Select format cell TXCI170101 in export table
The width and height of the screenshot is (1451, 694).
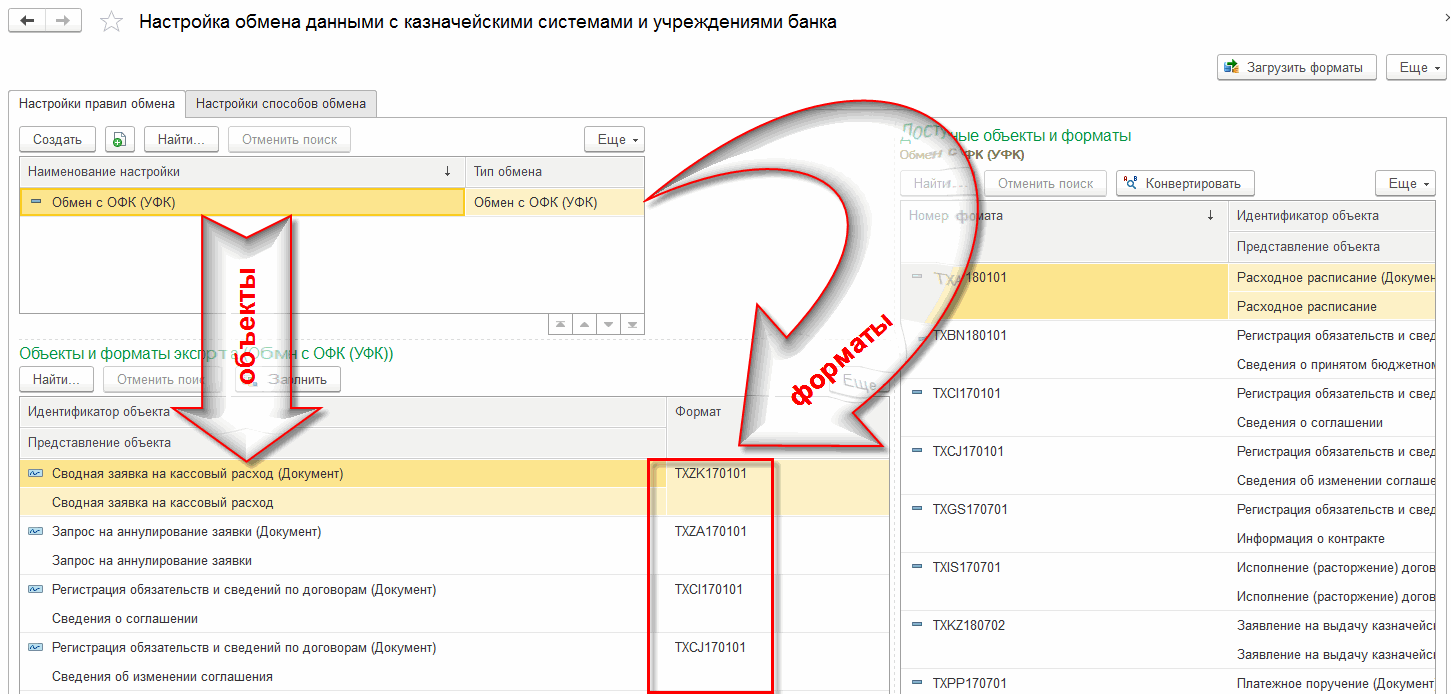pyautogui.click(x=709, y=590)
